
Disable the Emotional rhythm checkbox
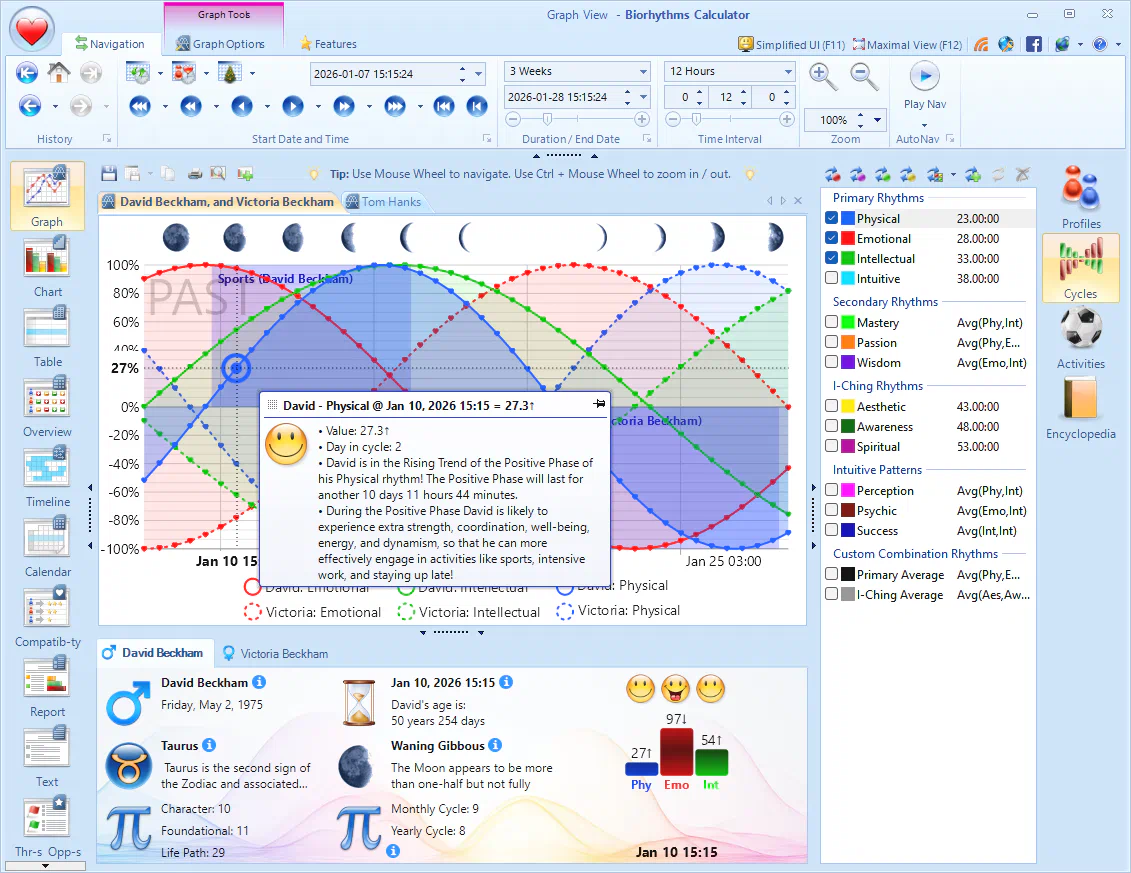[832, 238]
